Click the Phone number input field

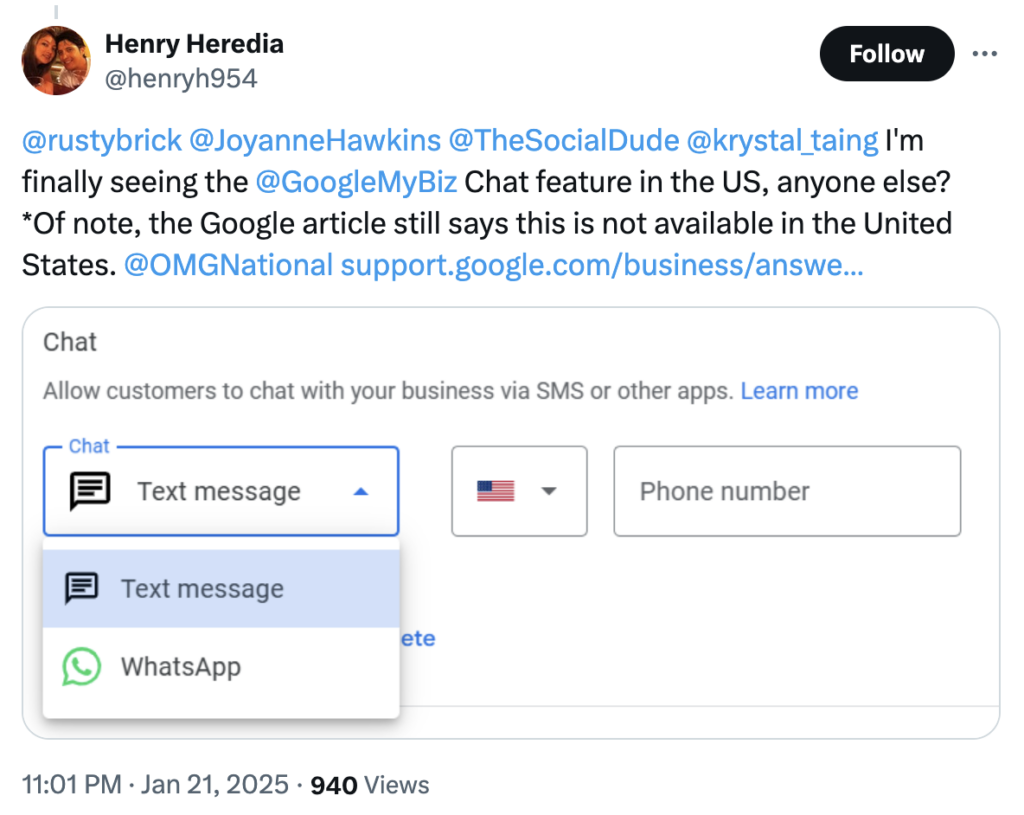[x=787, y=492]
